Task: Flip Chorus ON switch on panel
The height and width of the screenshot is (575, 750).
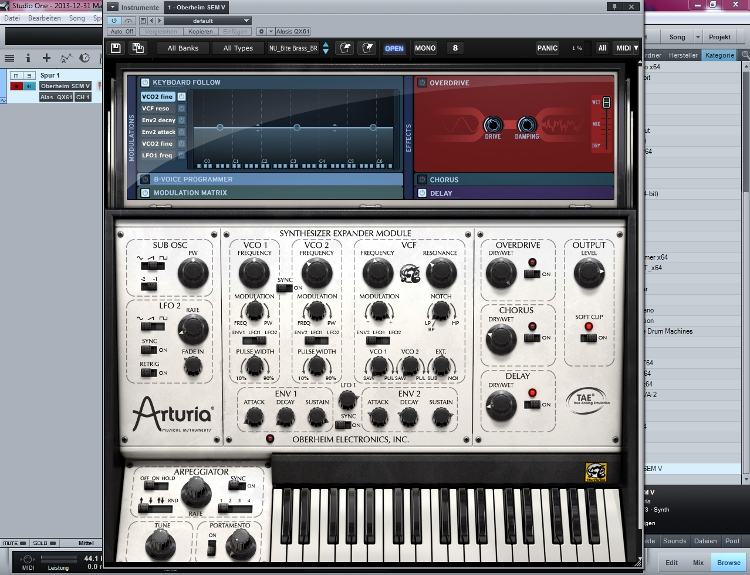Action: tap(532, 338)
